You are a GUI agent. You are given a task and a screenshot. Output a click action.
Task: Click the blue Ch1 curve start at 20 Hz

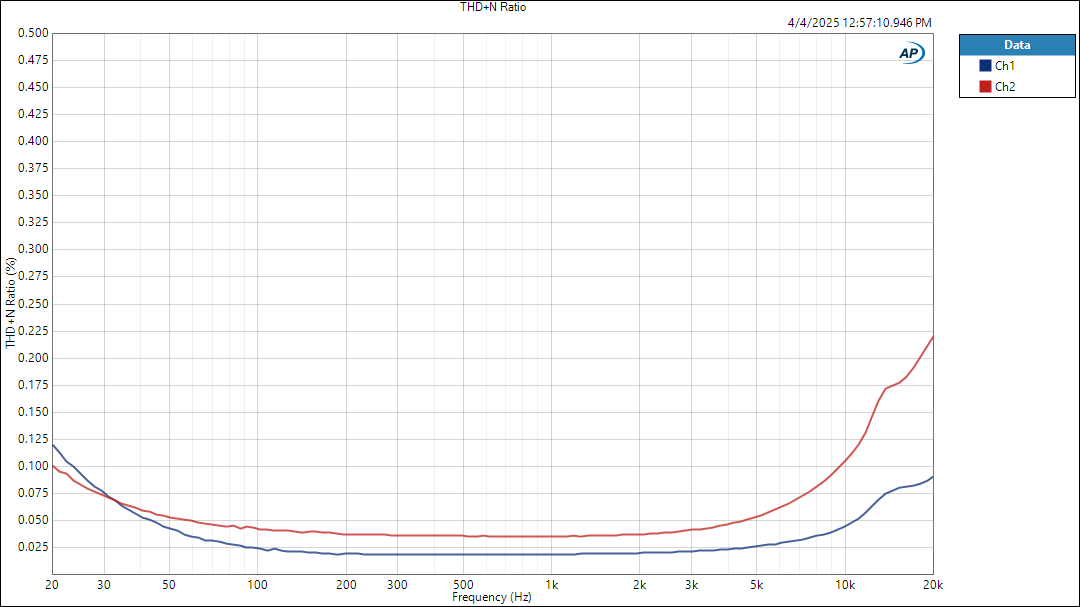pos(53,444)
